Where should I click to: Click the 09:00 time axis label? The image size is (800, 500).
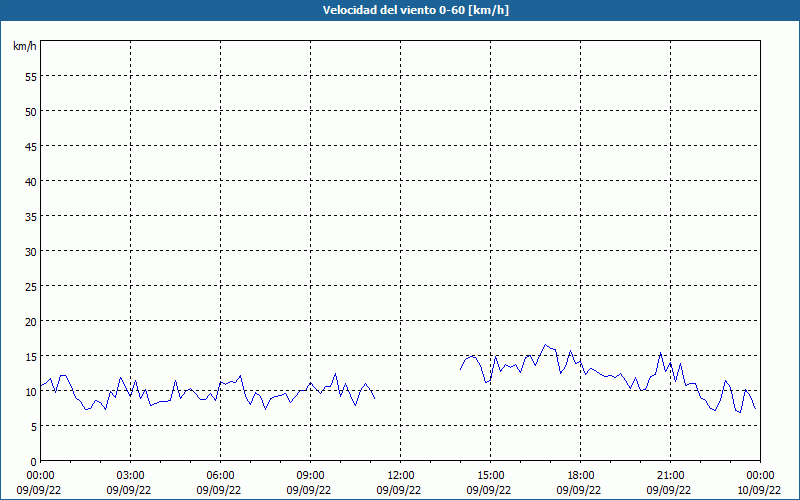(310, 476)
